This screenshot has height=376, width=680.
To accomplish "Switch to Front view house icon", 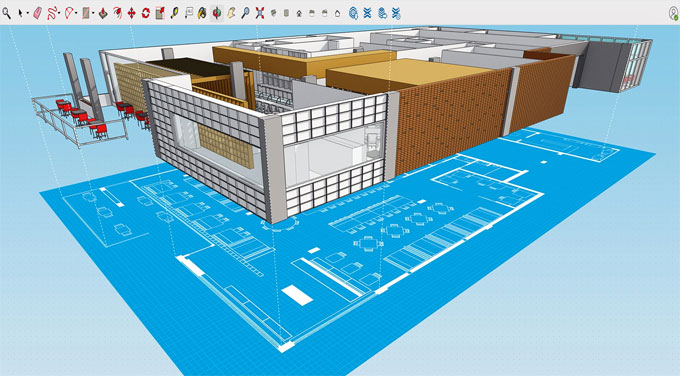I will click(x=299, y=13).
